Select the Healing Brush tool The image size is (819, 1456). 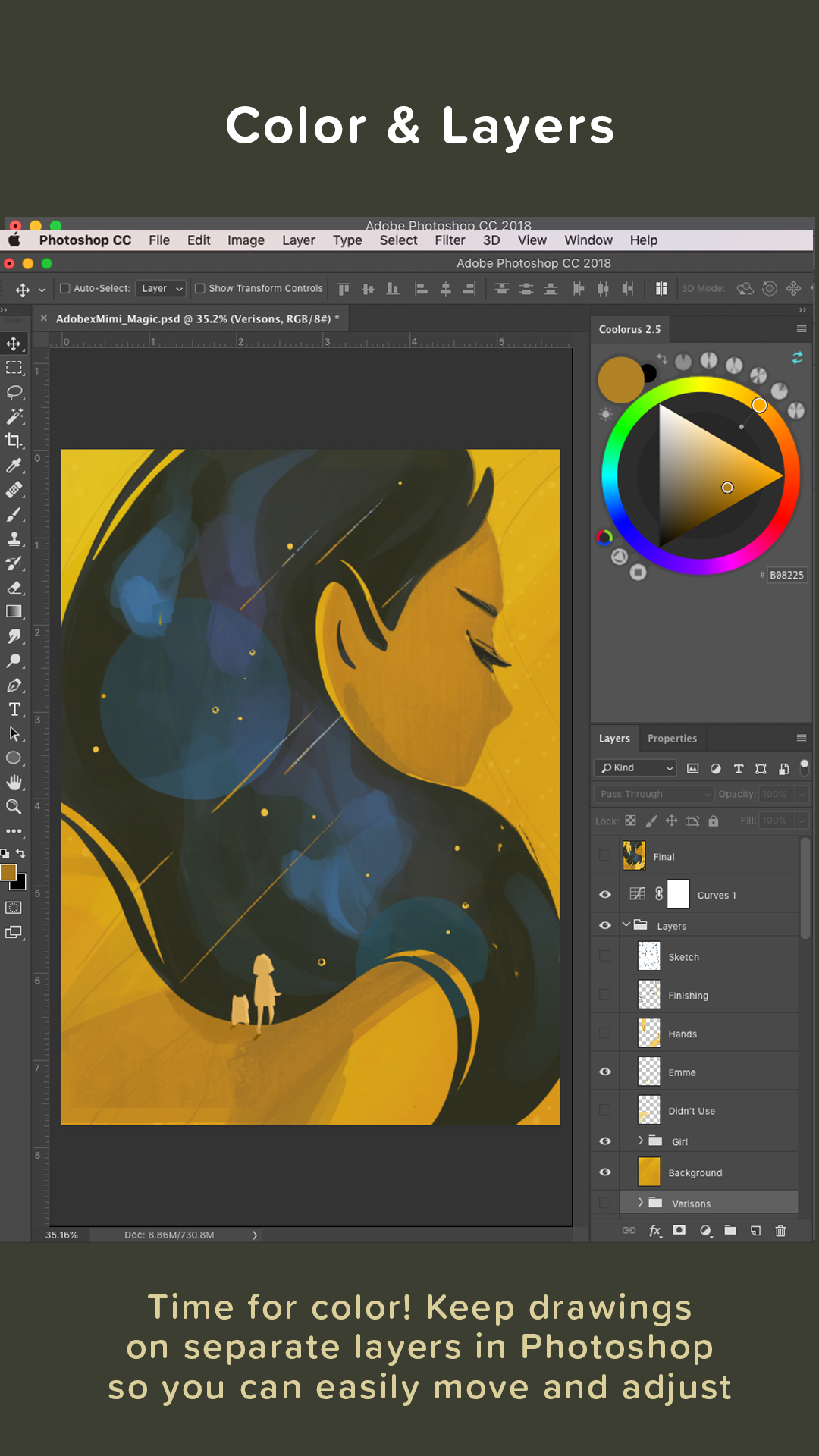[x=14, y=490]
